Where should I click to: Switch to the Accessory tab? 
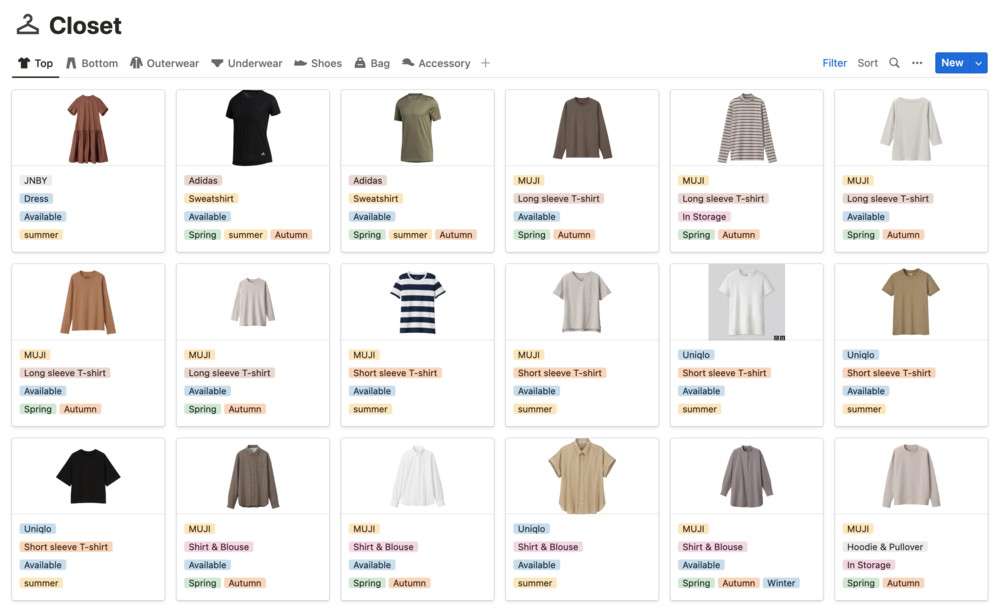[x=436, y=63]
